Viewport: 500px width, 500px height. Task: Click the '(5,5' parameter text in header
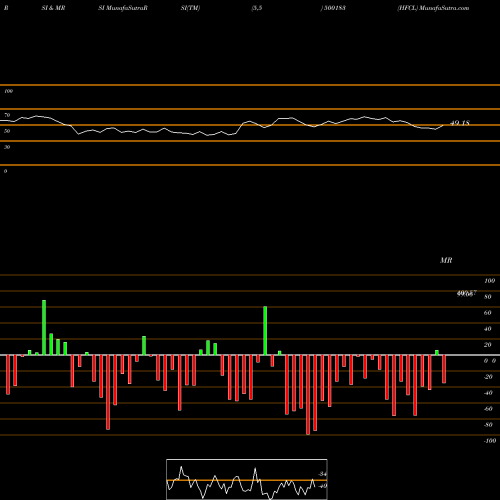pyautogui.click(x=257, y=8)
